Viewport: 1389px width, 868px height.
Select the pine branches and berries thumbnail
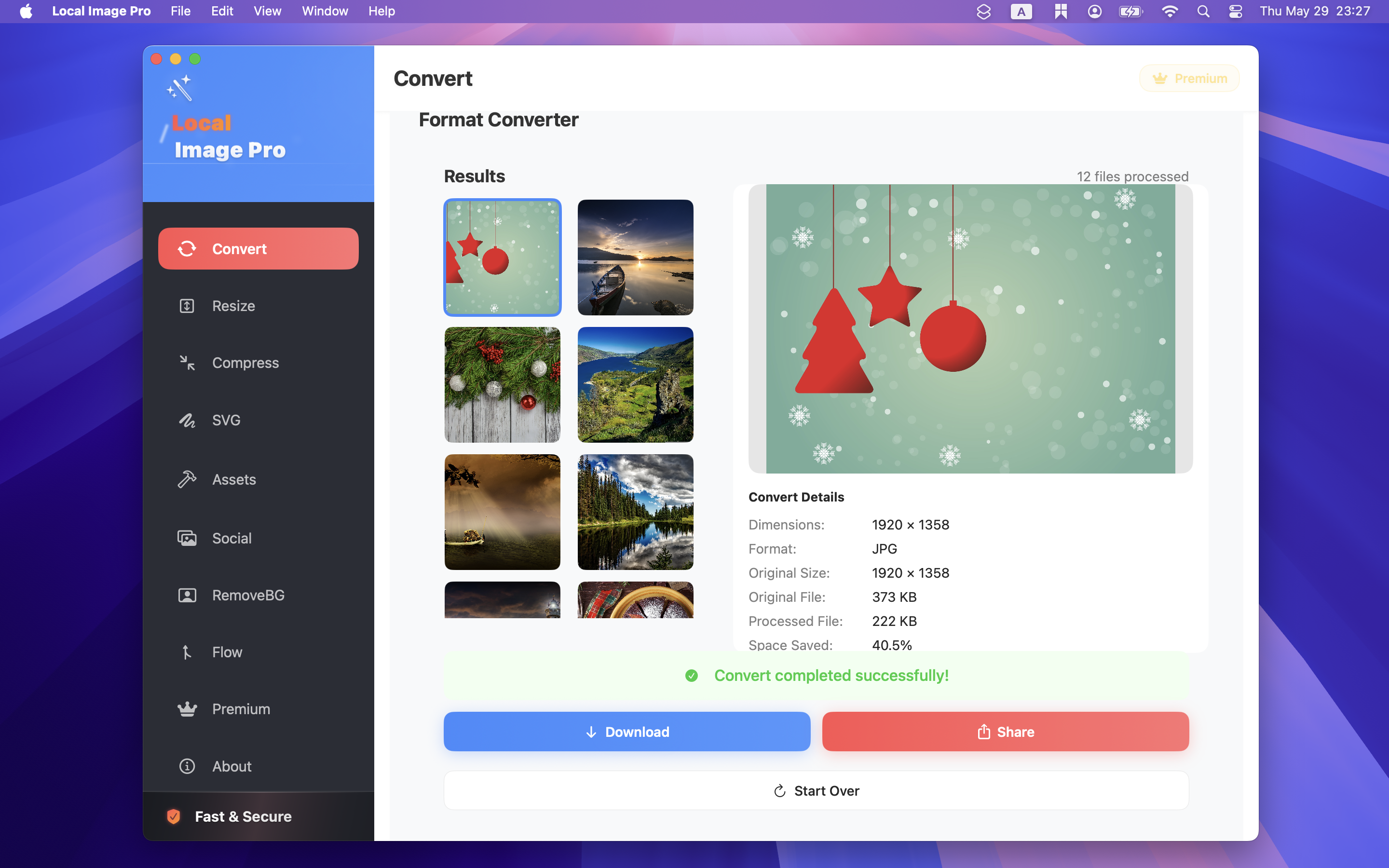[x=502, y=385]
